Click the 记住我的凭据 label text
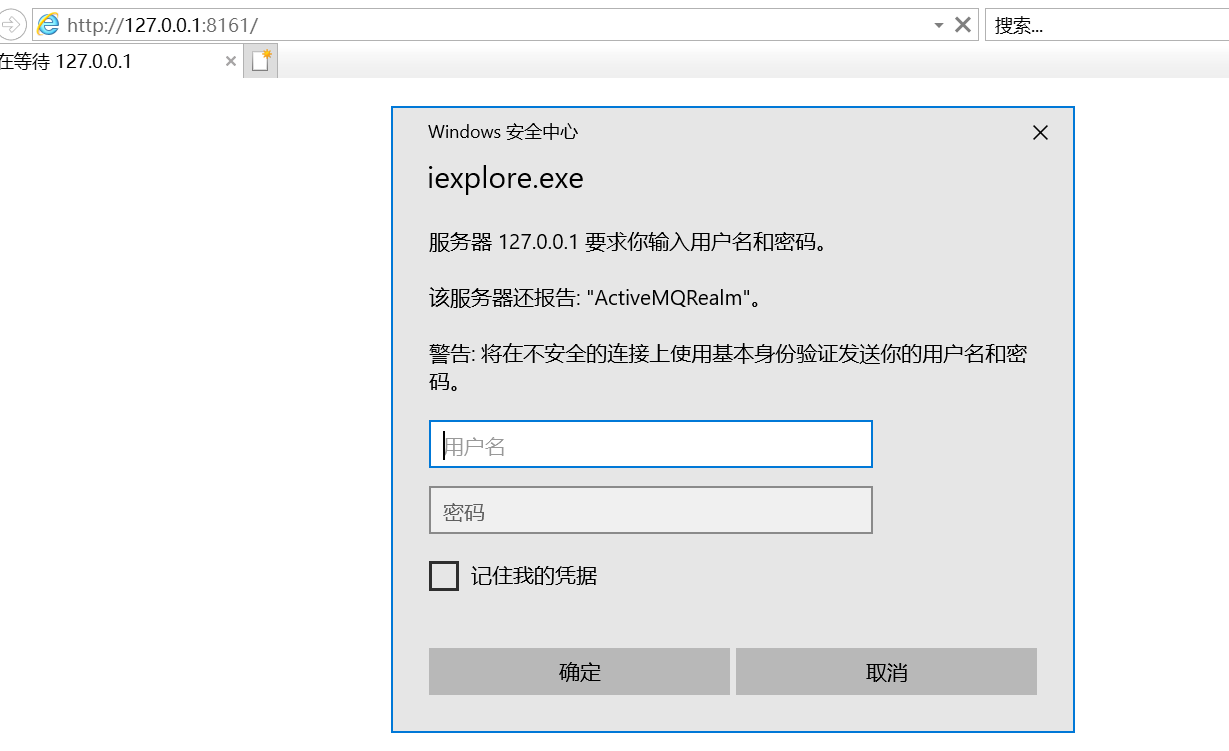The image size is (1229, 751). (534, 576)
